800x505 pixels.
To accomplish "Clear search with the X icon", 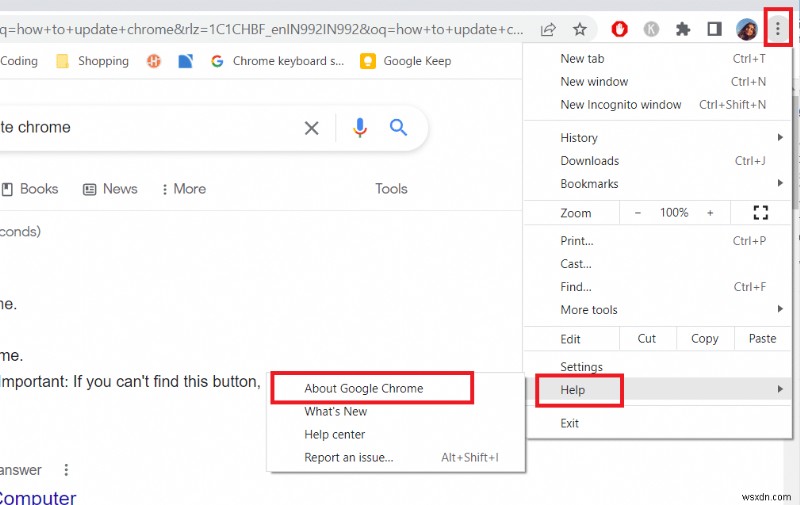I will 312,128.
